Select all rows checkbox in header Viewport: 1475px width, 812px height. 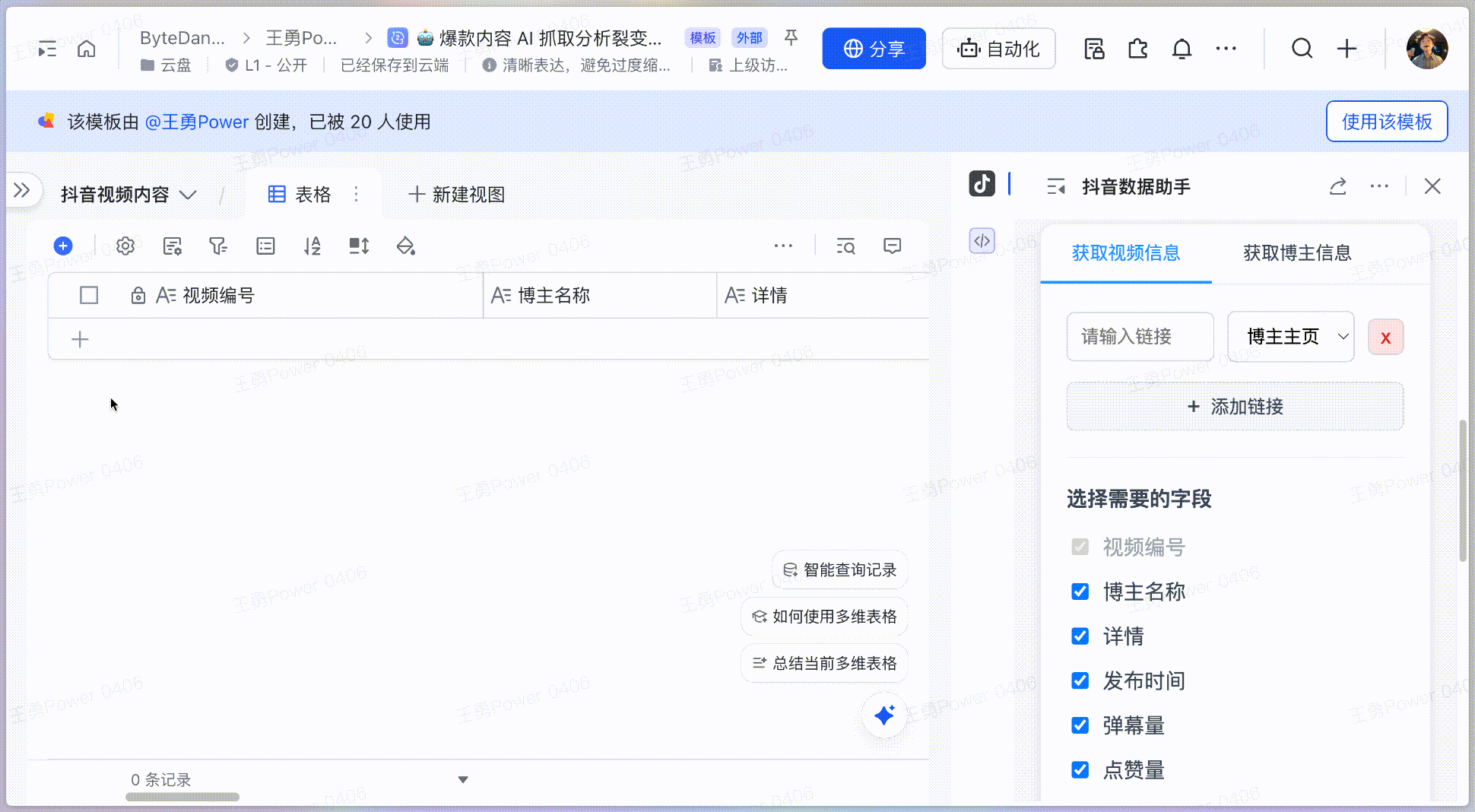click(89, 295)
